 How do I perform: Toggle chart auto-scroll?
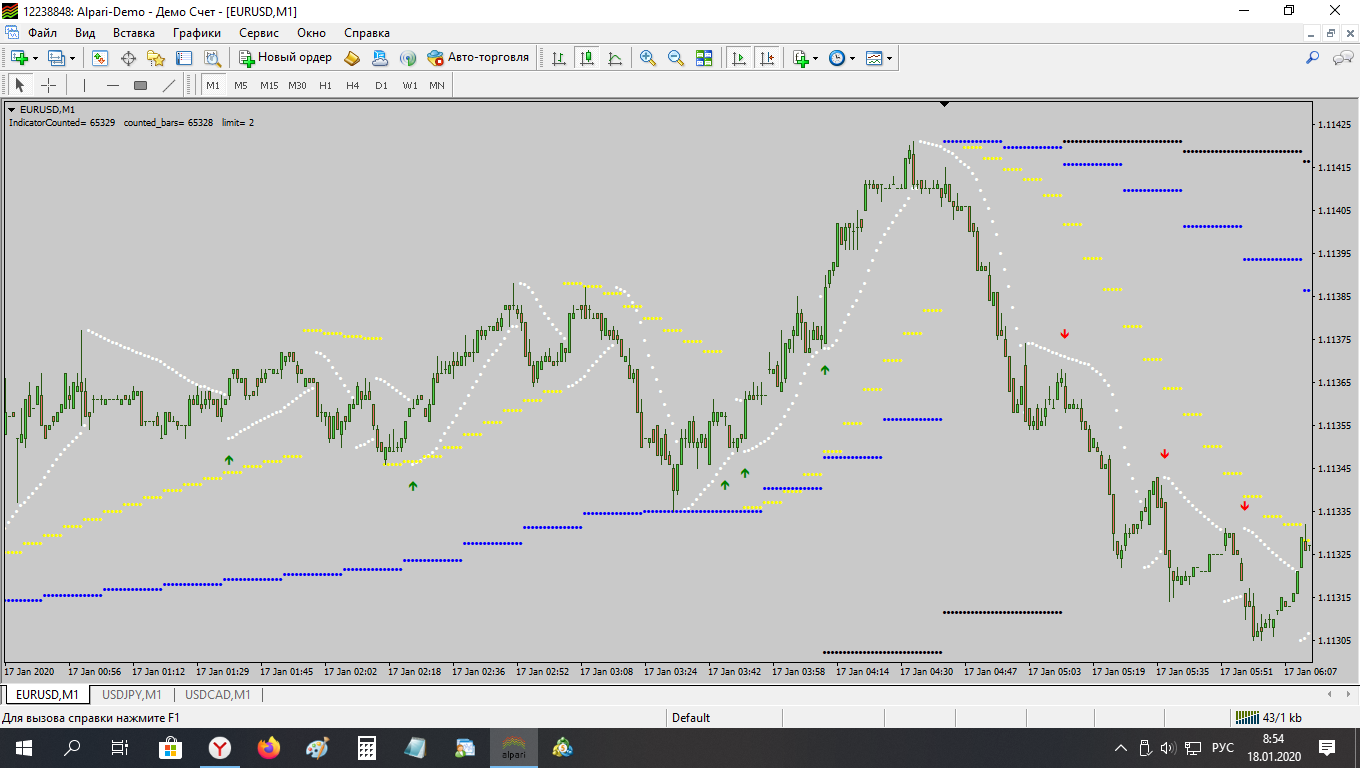[x=739, y=58]
